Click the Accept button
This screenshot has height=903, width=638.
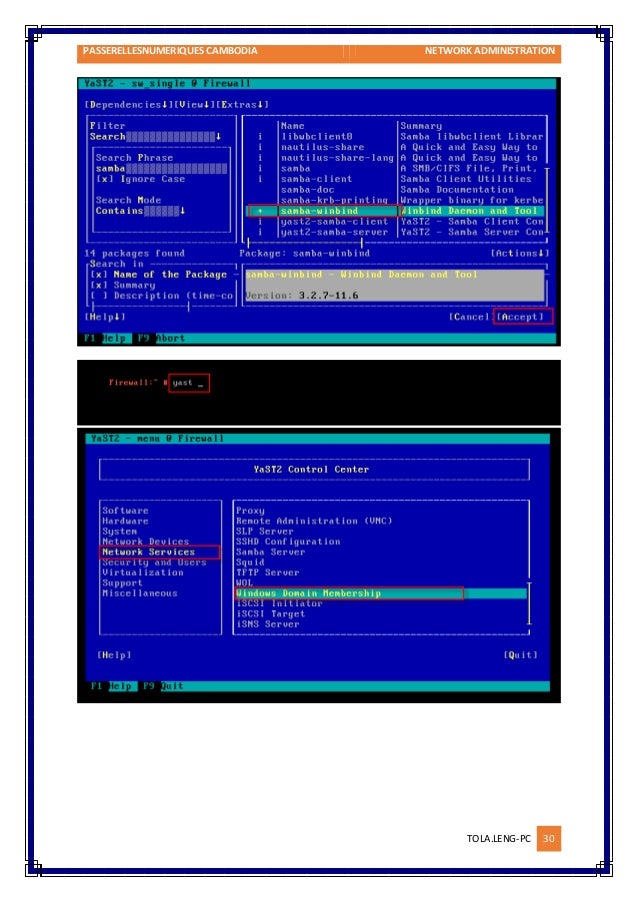(x=522, y=317)
